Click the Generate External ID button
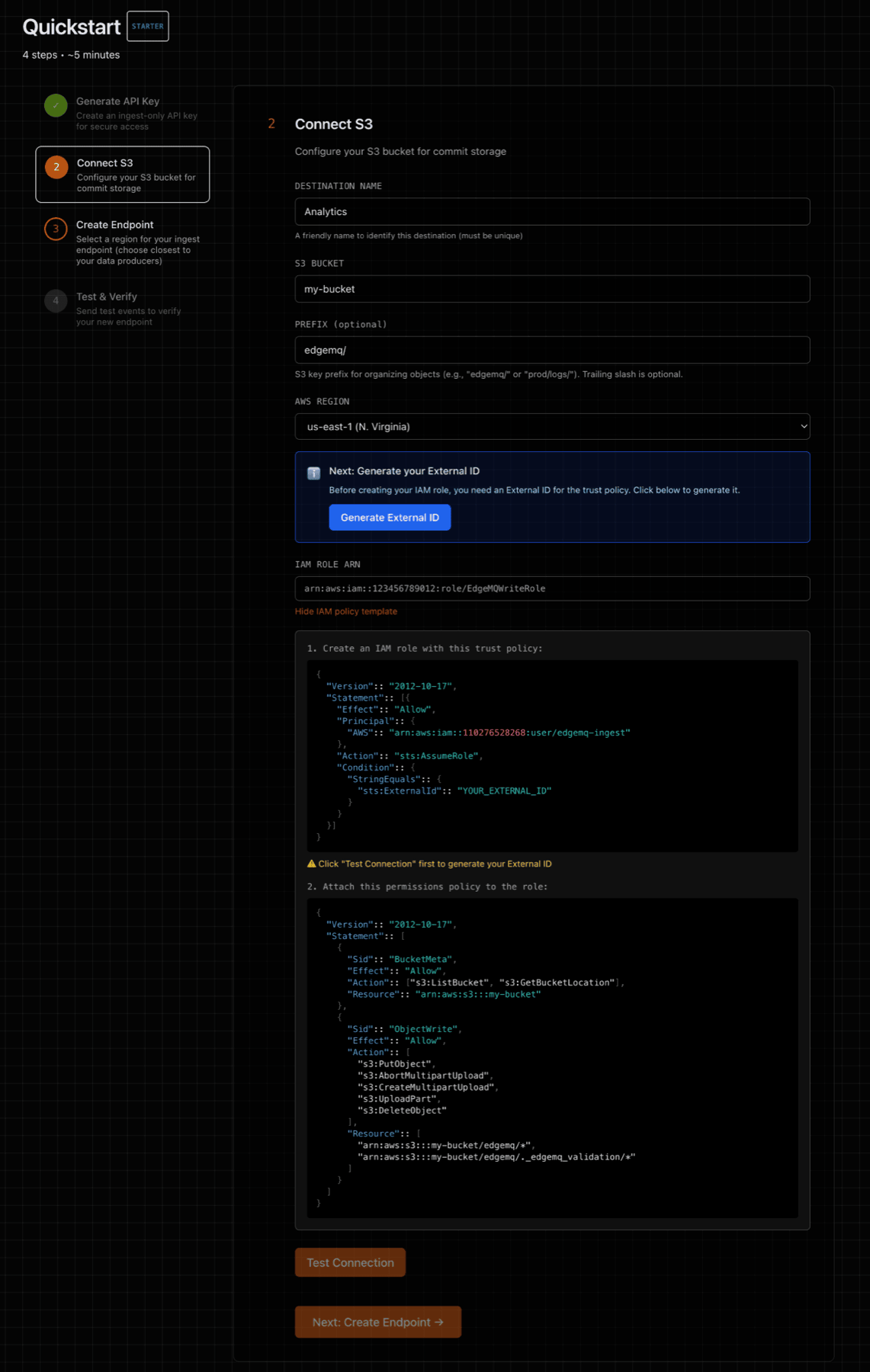 pyautogui.click(x=390, y=518)
